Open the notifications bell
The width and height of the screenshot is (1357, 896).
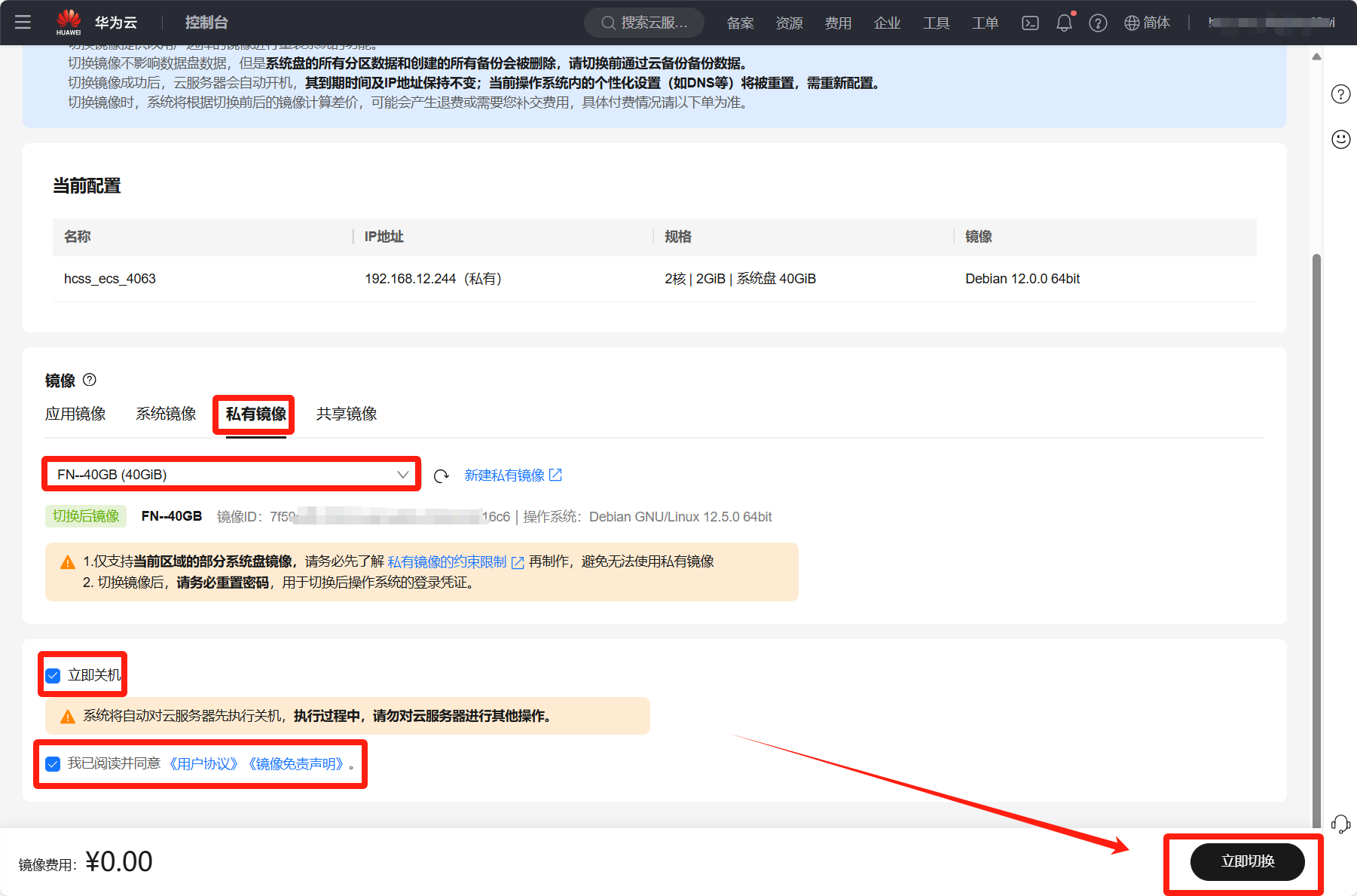pos(1064,23)
